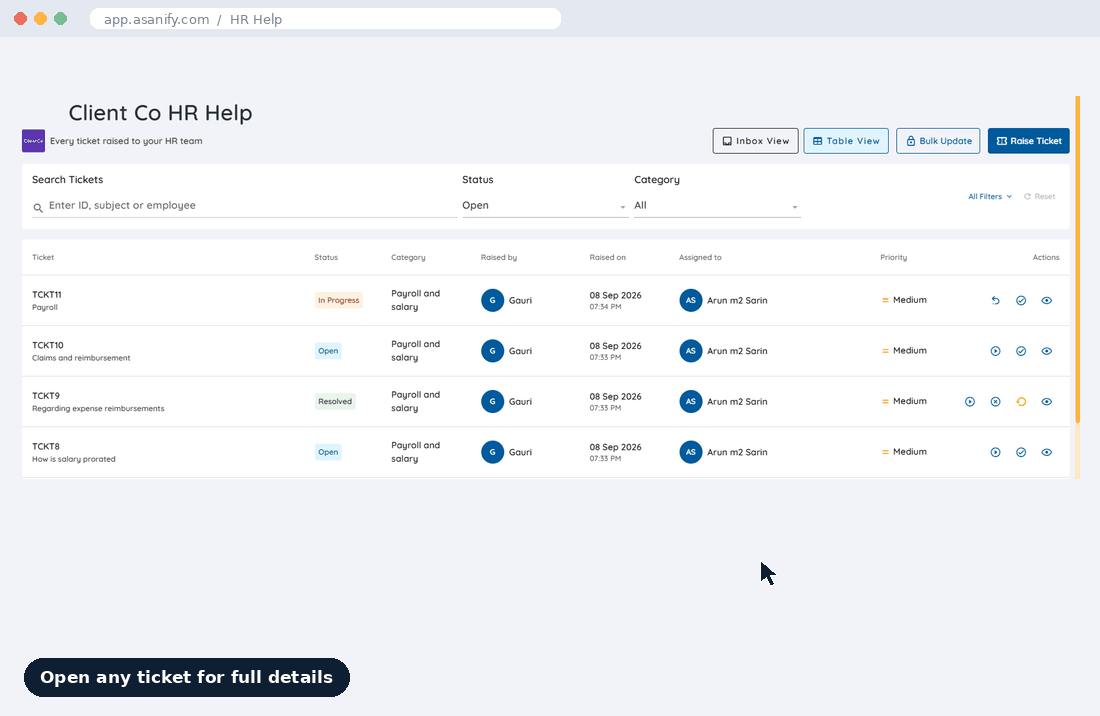Screen dimensions: 1100x716
Task: Click Medium priority on TCKT11 row
Action: tap(904, 299)
